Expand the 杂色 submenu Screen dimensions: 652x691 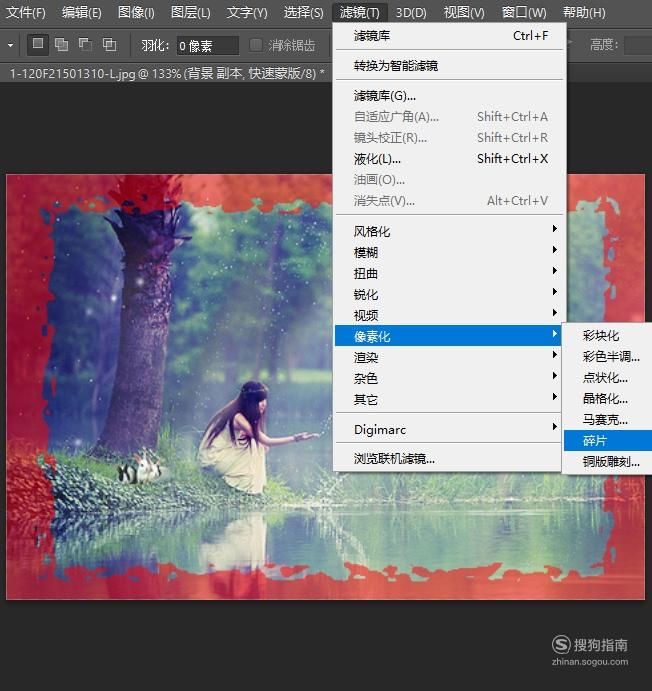coord(449,379)
